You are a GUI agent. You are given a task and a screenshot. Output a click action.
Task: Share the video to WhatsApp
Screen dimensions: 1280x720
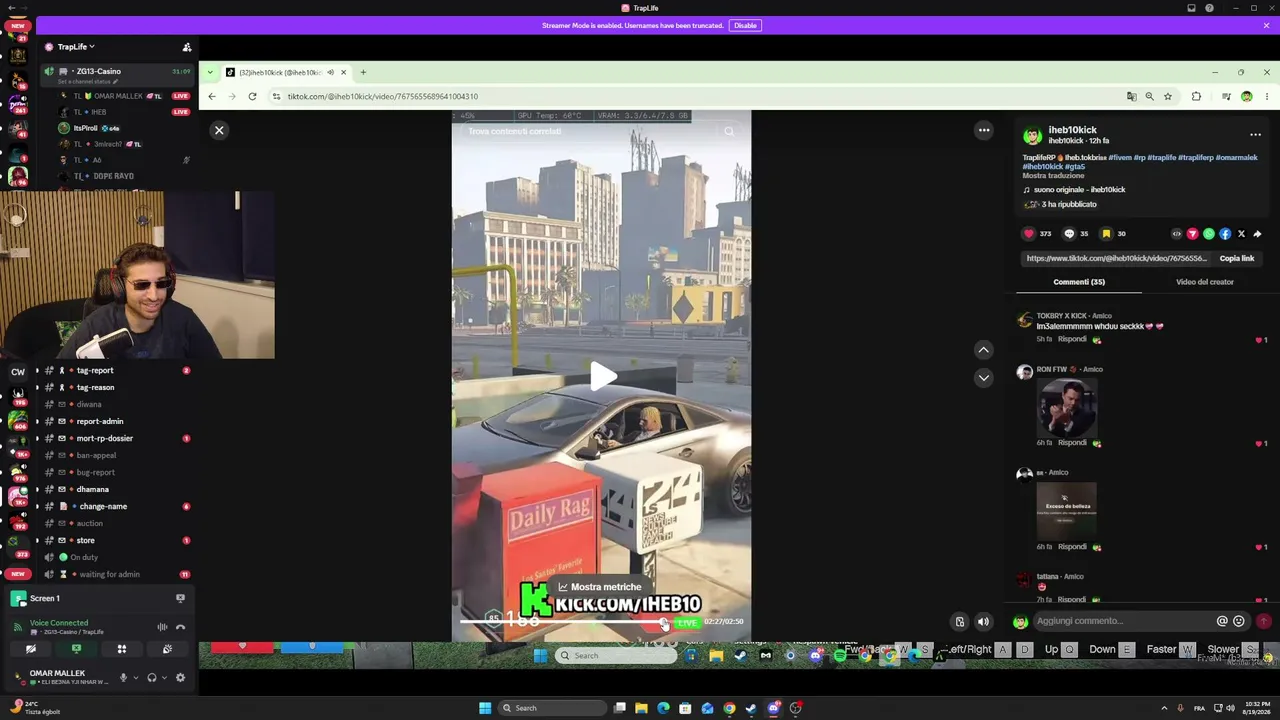pyautogui.click(x=1209, y=234)
